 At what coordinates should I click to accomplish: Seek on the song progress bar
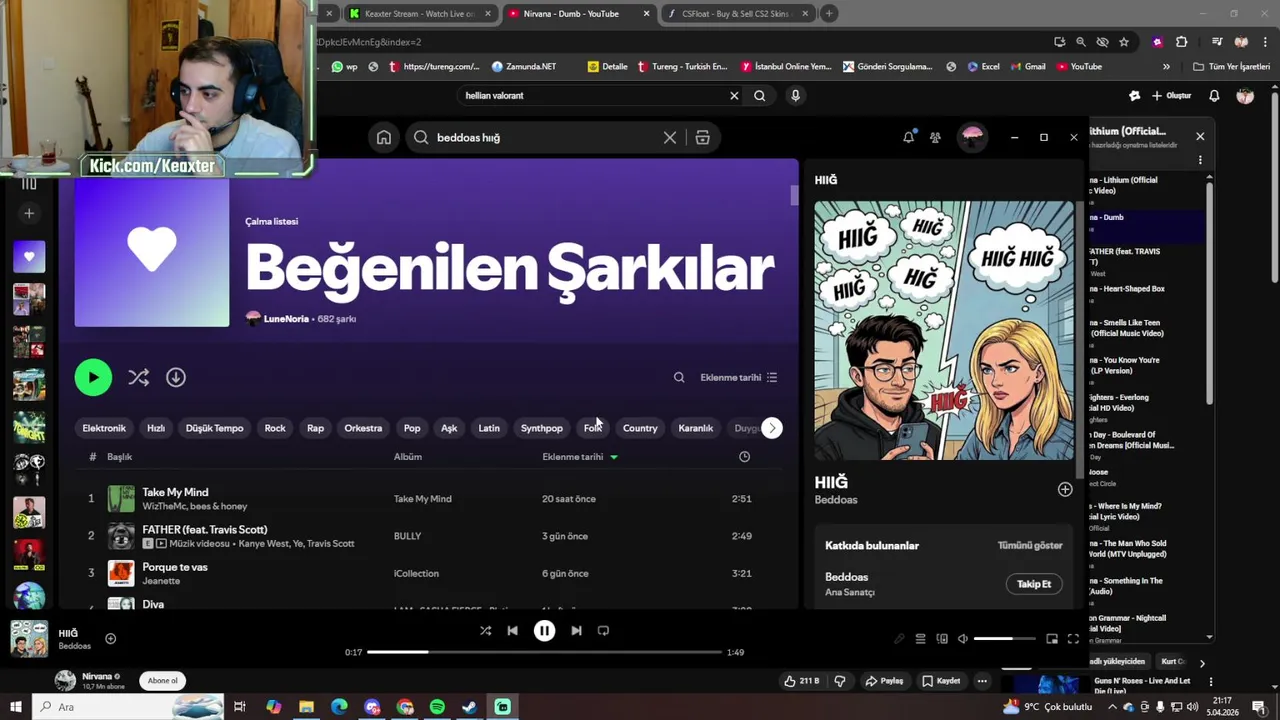(544, 652)
